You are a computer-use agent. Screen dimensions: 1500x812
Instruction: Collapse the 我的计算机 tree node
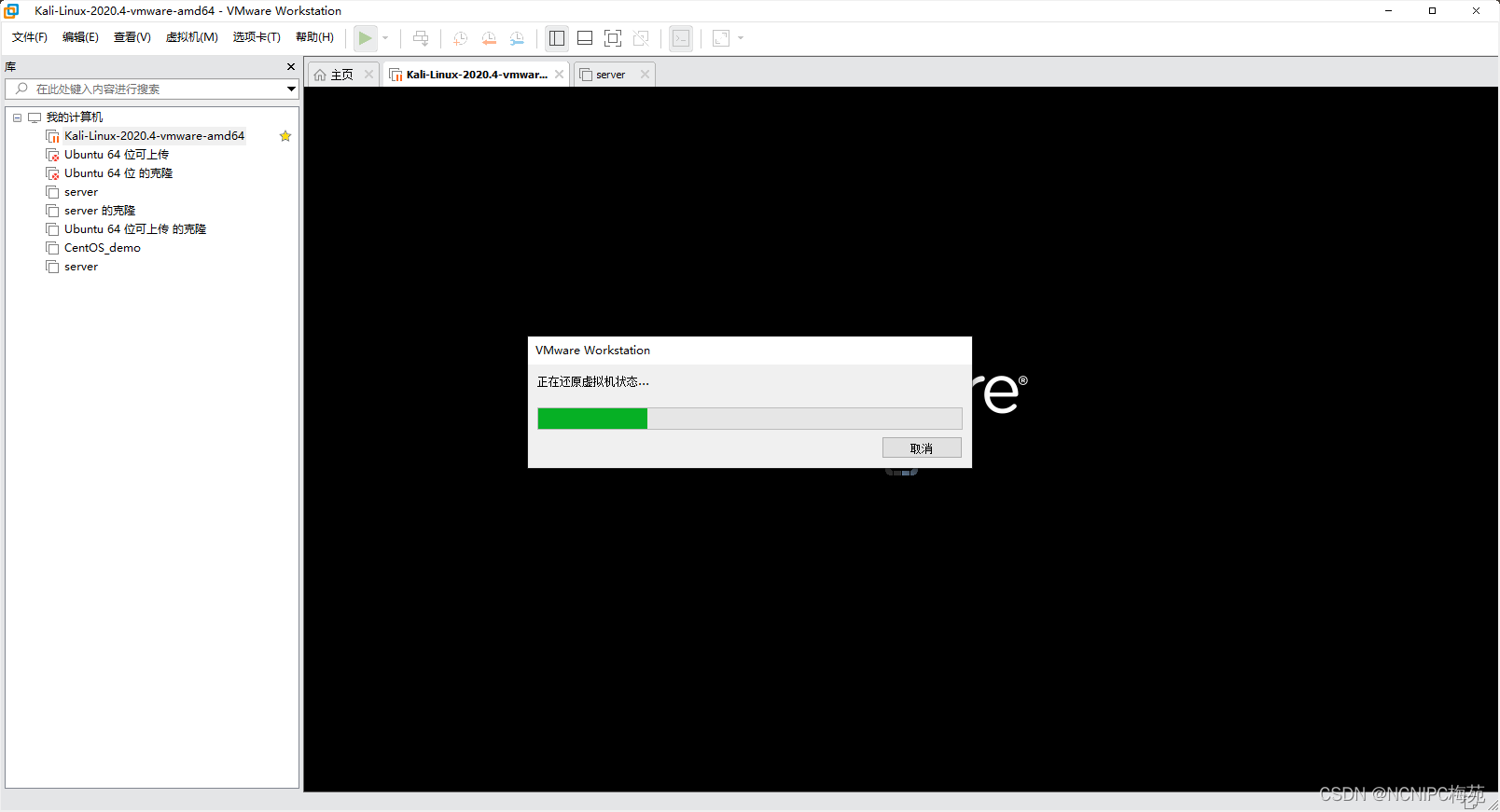(17, 117)
